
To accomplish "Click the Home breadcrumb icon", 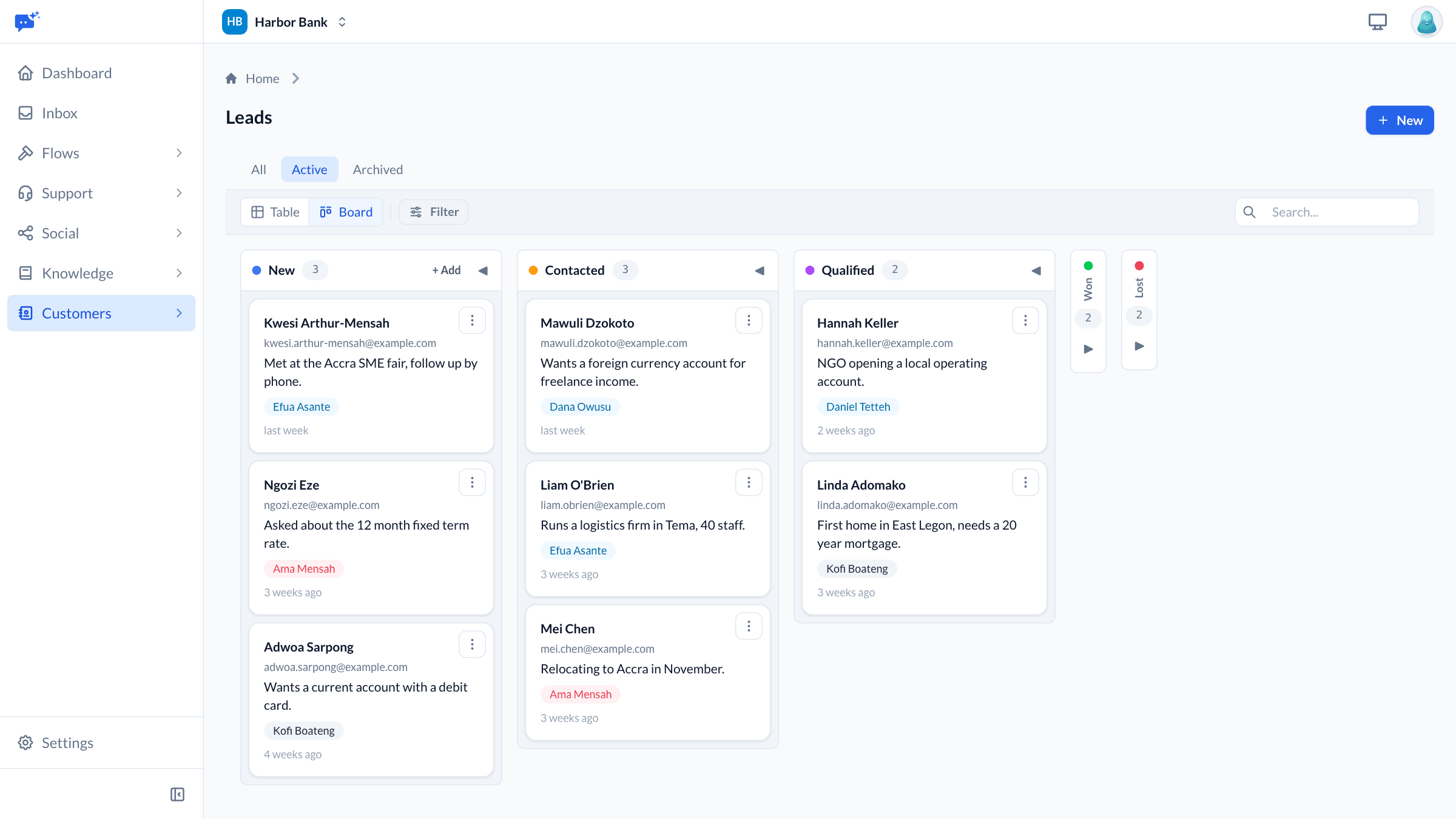I will tap(231, 78).
